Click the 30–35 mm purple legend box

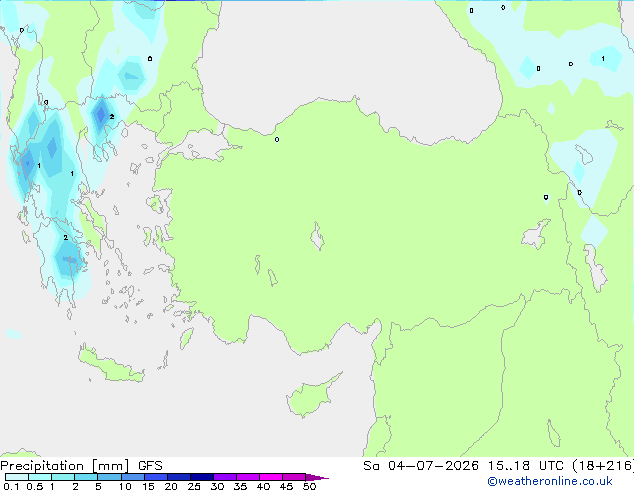pos(225,477)
